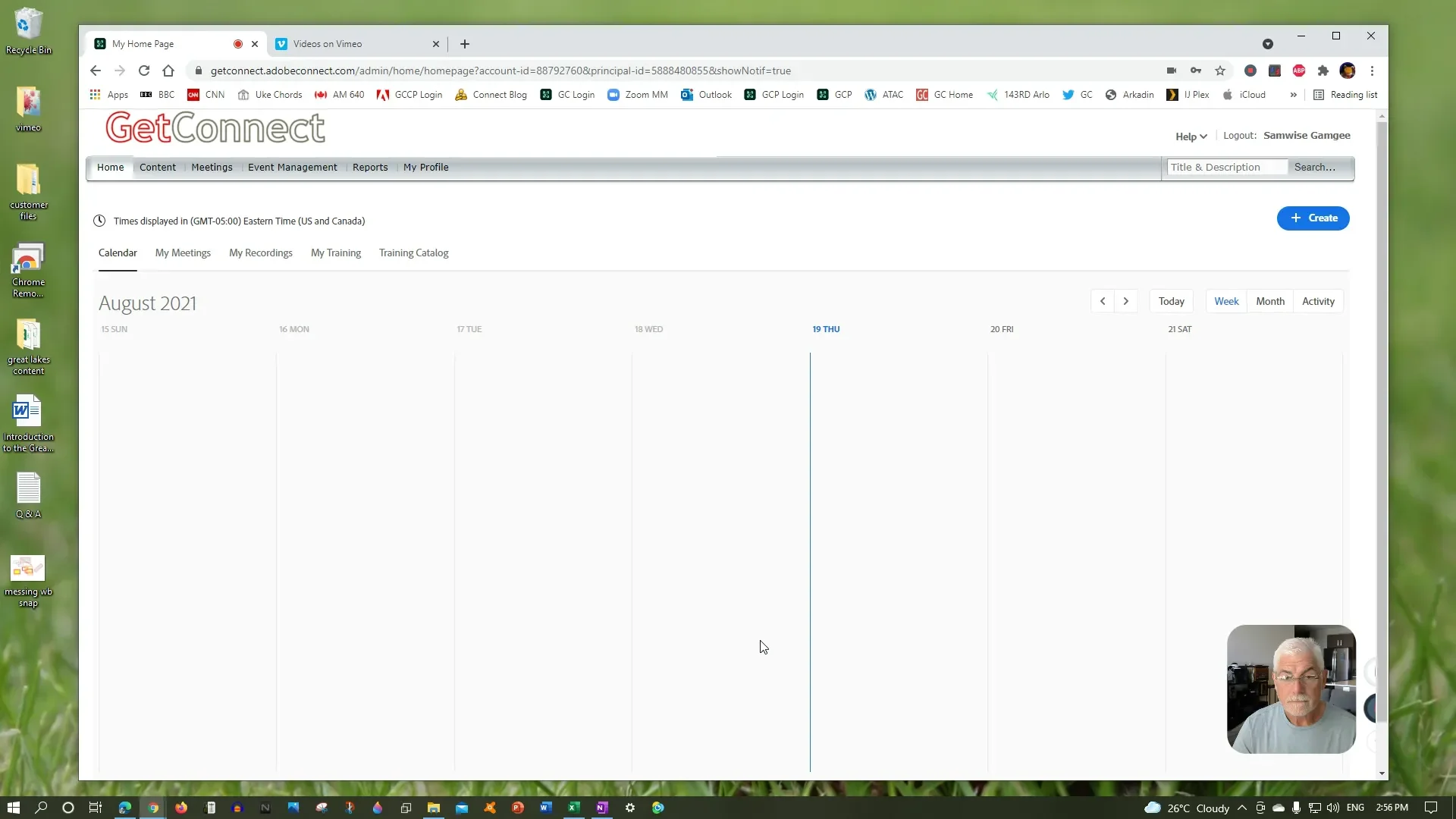Image resolution: width=1456 pixels, height=819 pixels.
Task: Switch to Videos on Vimeo tab
Action: coord(356,44)
